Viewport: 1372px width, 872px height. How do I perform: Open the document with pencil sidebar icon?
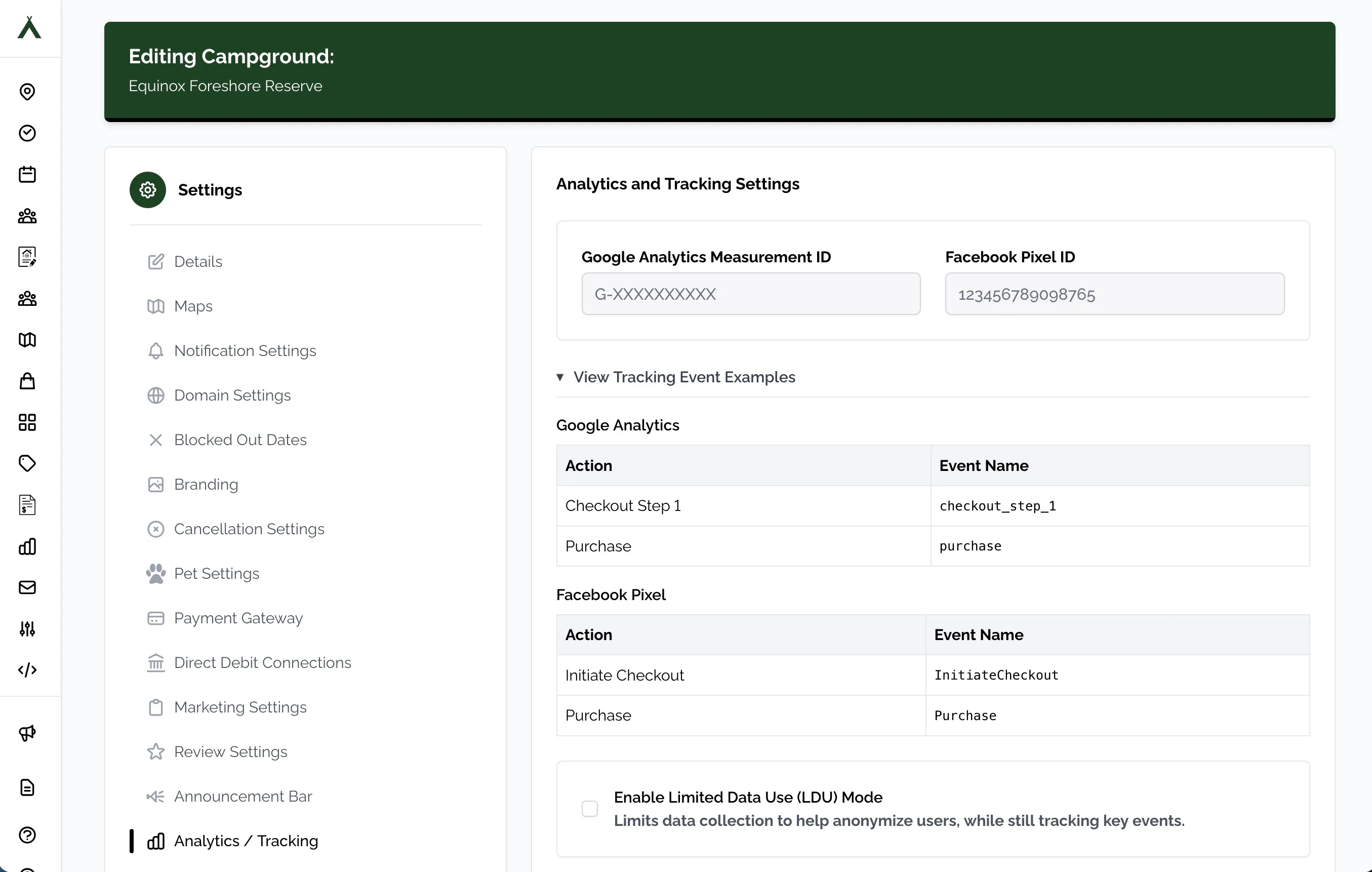click(27, 257)
